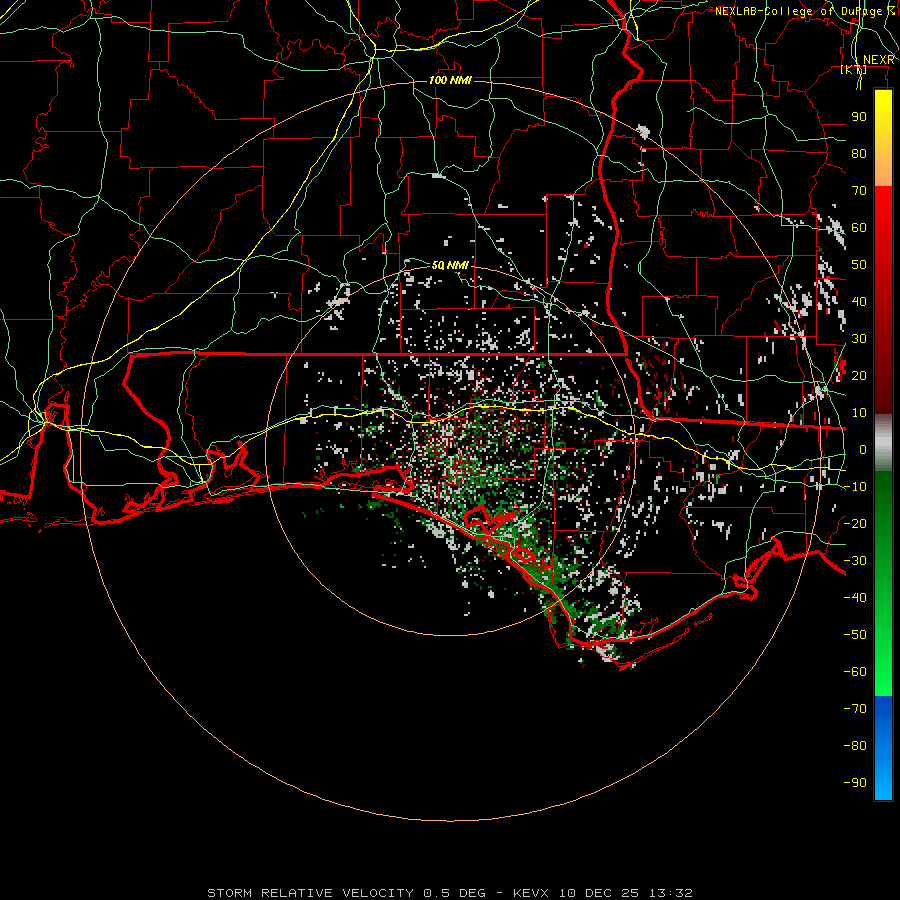Select the bright green segment of the color bar

(883, 584)
